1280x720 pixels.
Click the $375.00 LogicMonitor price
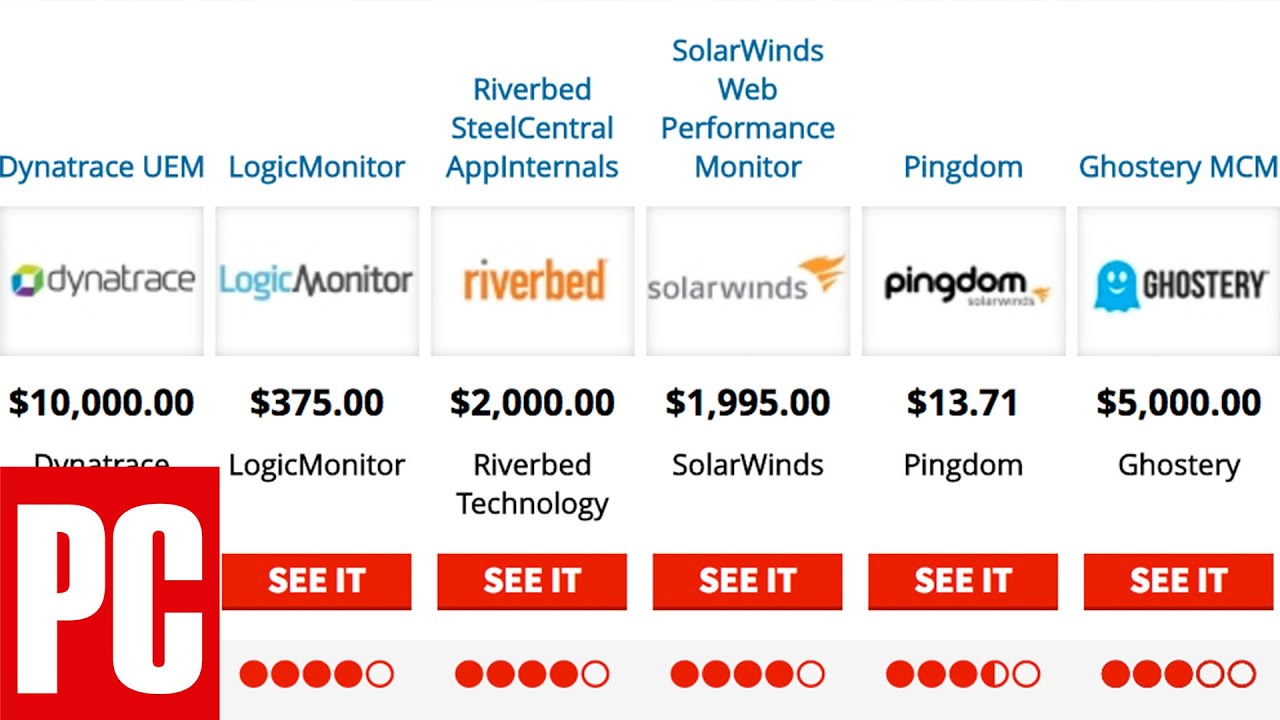[317, 403]
